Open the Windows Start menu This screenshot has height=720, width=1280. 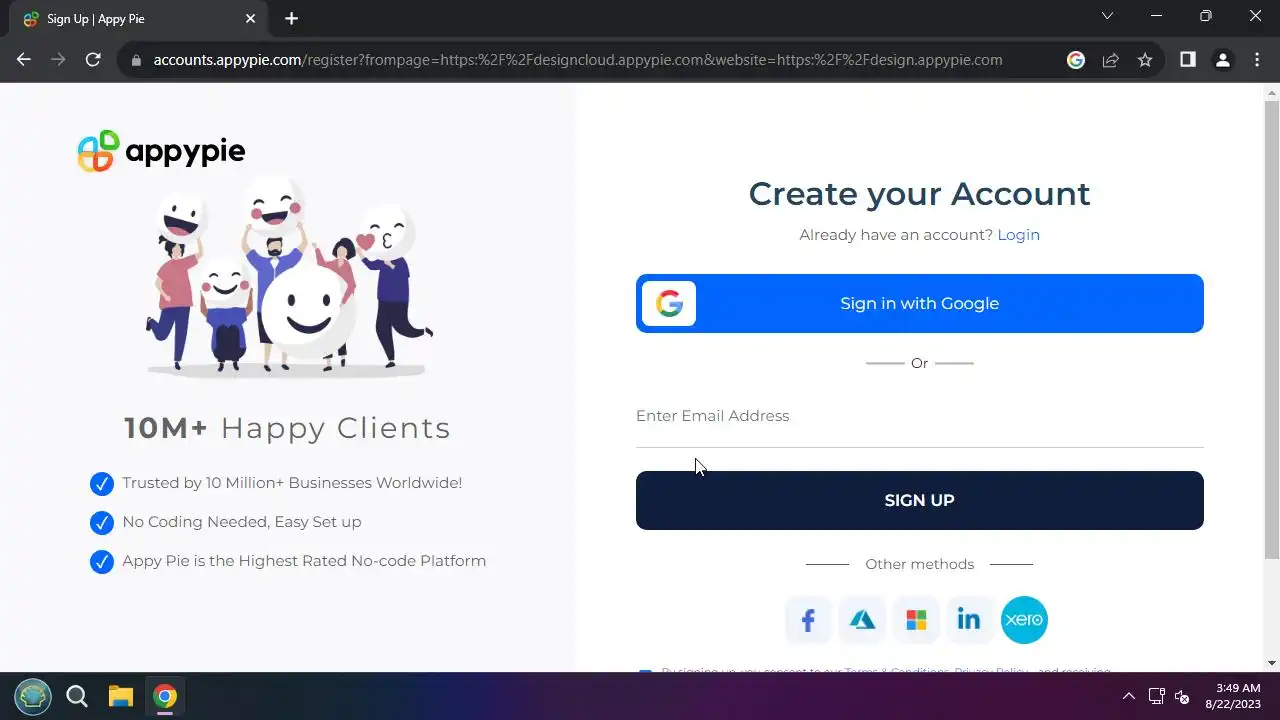pos(33,696)
